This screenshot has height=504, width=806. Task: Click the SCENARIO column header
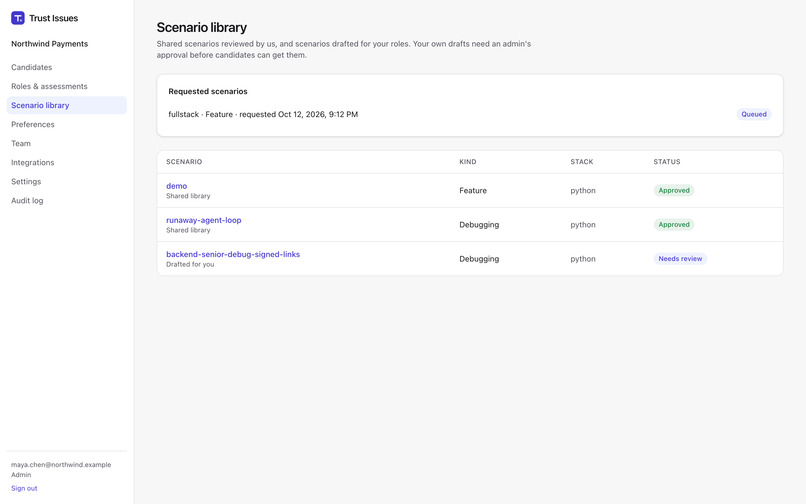click(184, 161)
